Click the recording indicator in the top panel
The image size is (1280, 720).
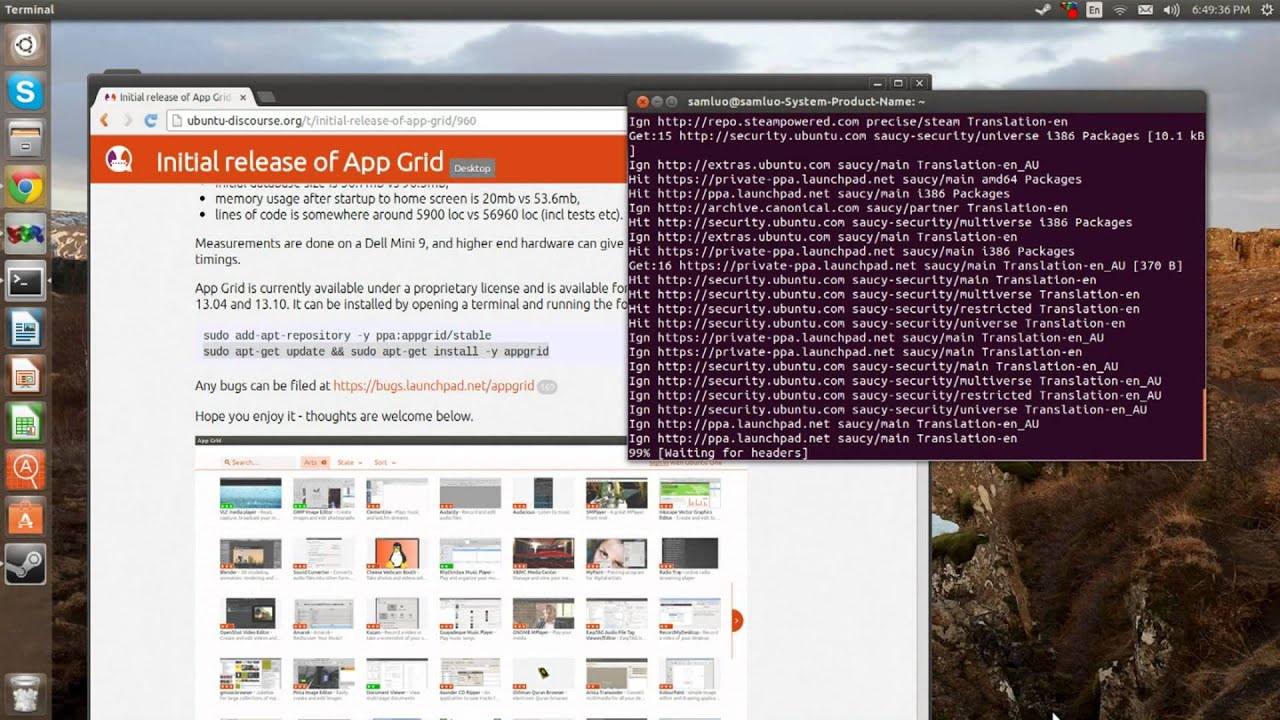click(x=1069, y=10)
